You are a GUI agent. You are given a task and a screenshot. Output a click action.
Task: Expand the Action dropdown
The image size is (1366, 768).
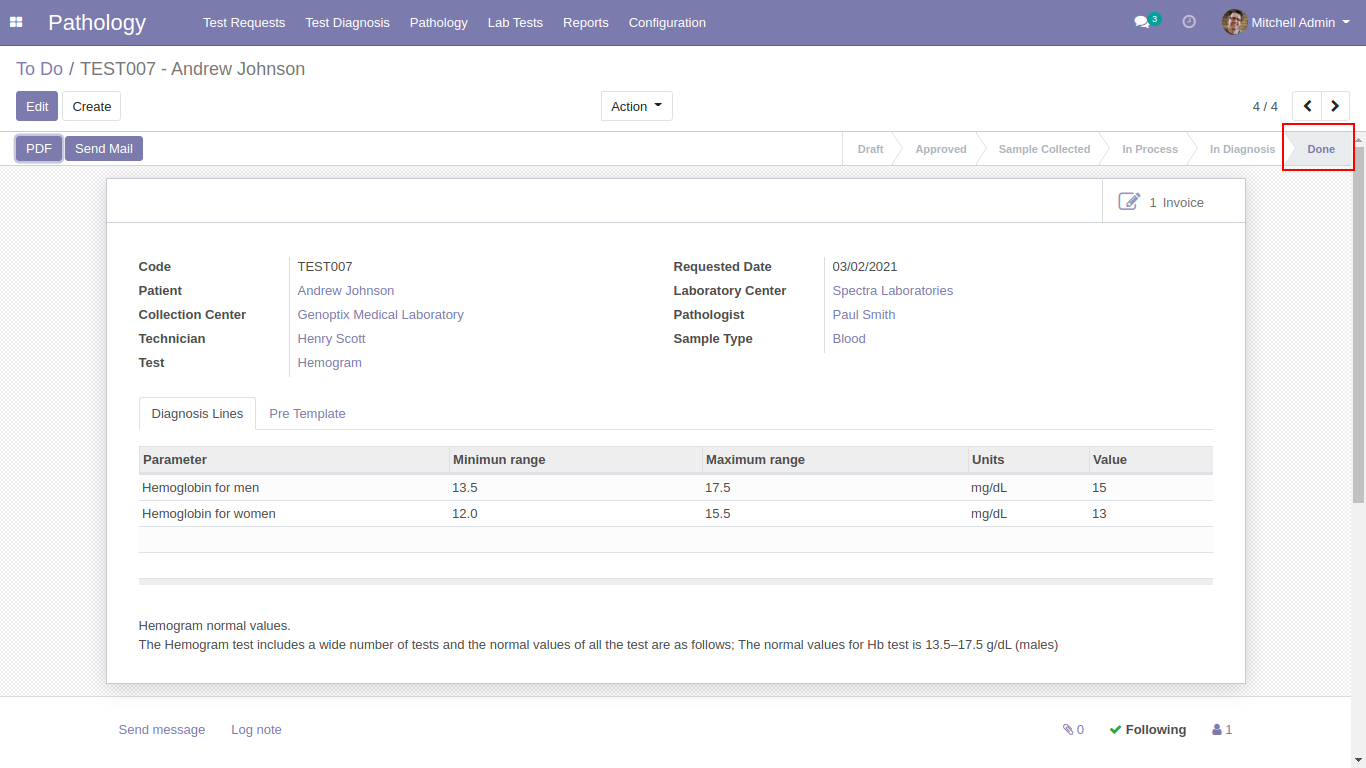click(x=636, y=106)
